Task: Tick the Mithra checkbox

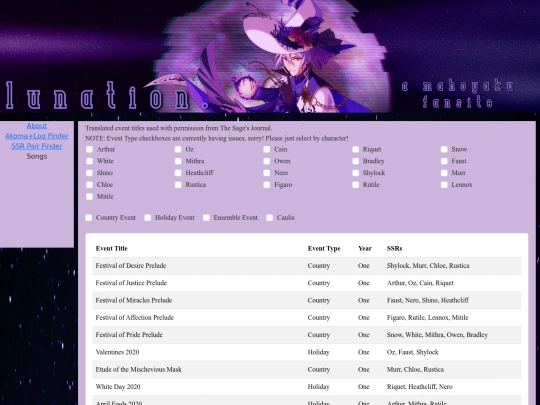Action: click(178, 161)
